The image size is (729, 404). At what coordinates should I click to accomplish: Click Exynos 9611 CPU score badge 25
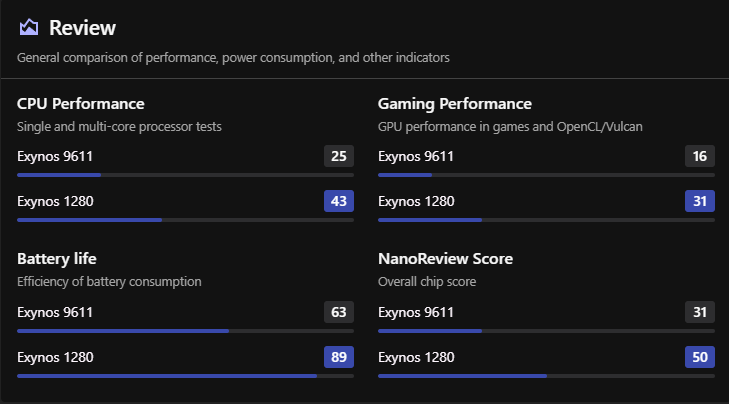click(339, 156)
